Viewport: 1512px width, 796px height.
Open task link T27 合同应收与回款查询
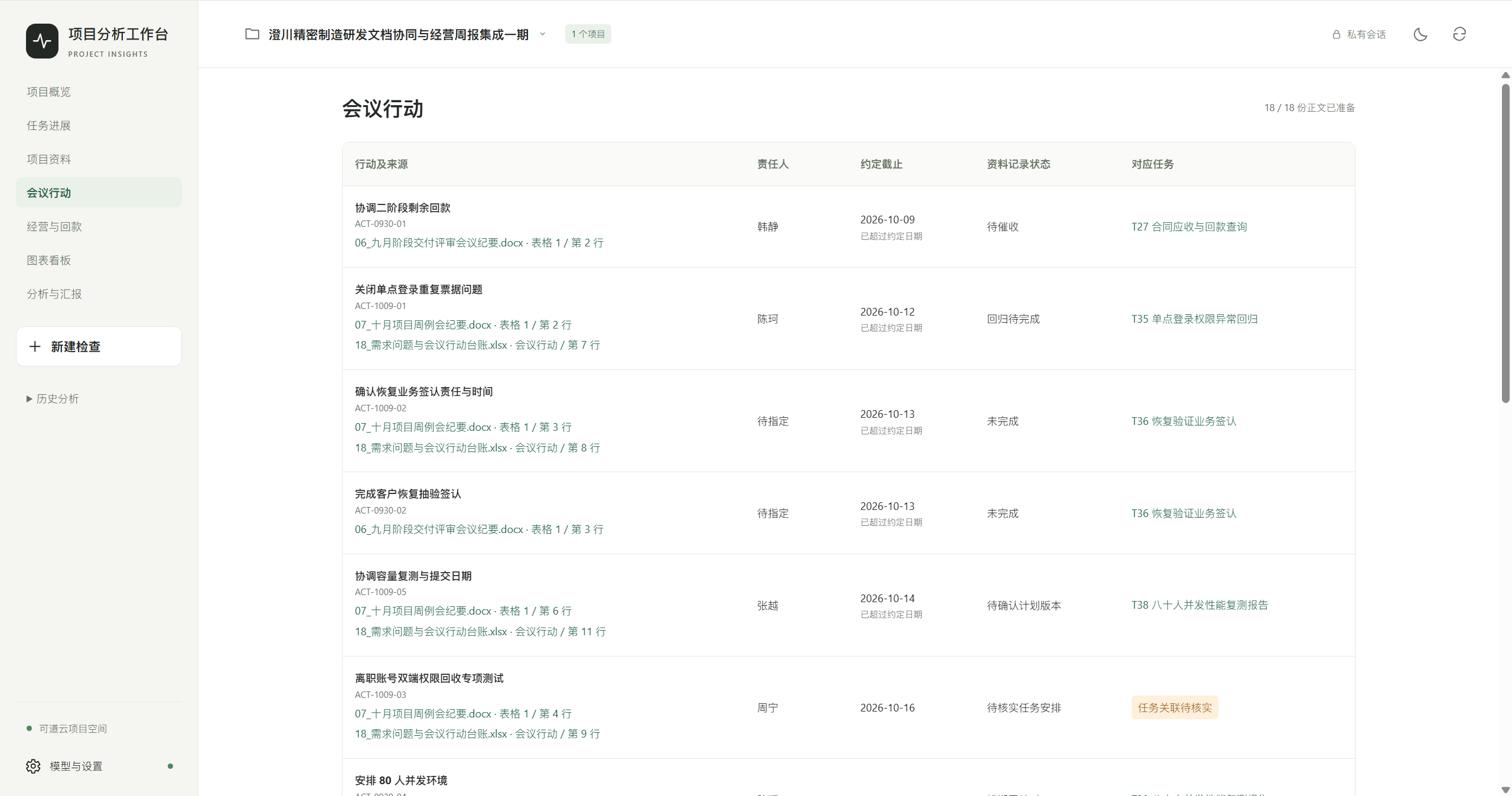click(x=1189, y=226)
